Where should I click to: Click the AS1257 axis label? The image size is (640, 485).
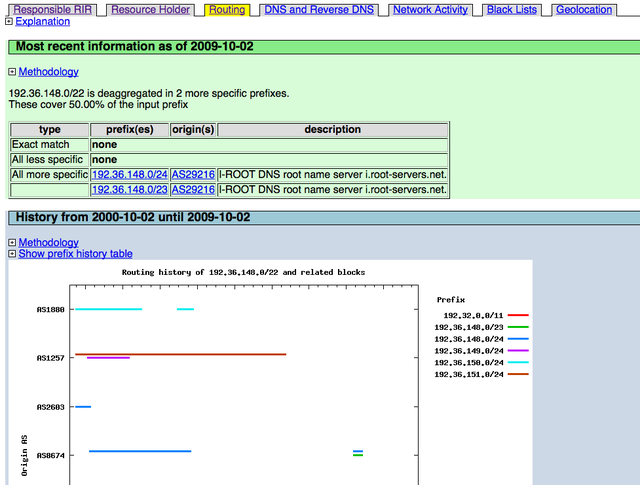(x=51, y=358)
